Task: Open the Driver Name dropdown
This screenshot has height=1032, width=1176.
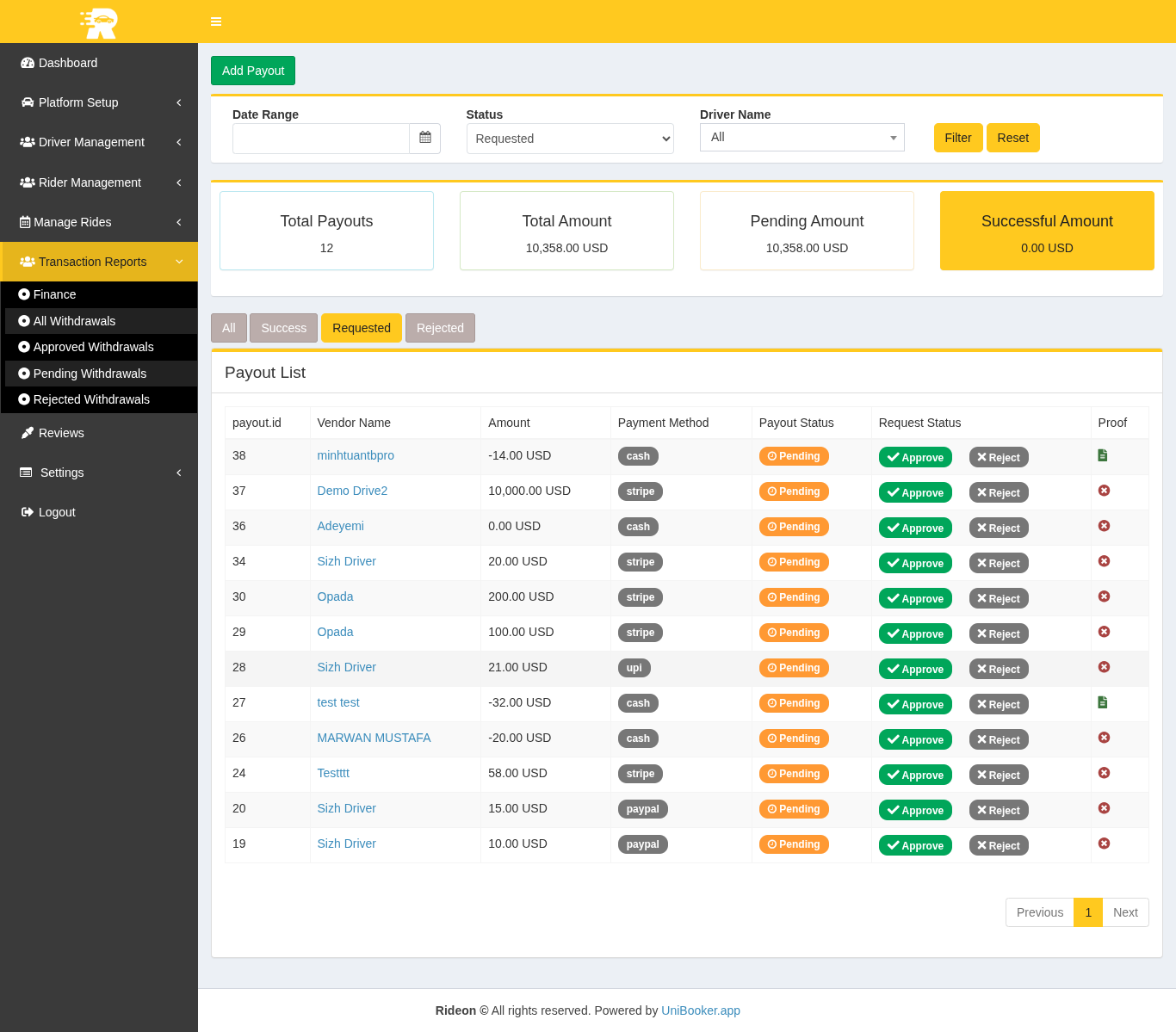Action: (802, 138)
